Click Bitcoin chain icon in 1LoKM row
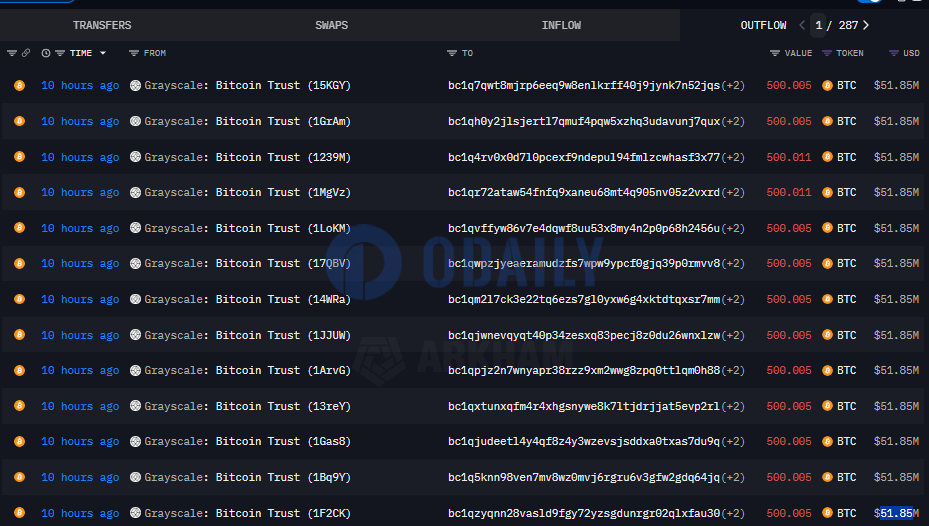 coord(20,228)
